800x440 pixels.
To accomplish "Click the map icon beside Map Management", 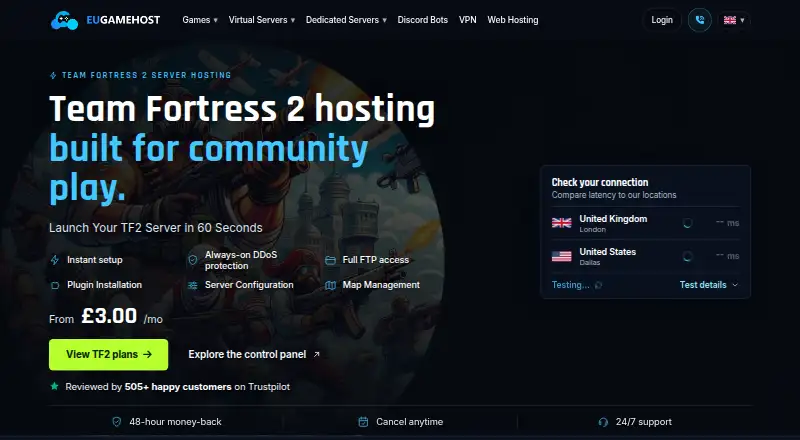I will click(331, 285).
